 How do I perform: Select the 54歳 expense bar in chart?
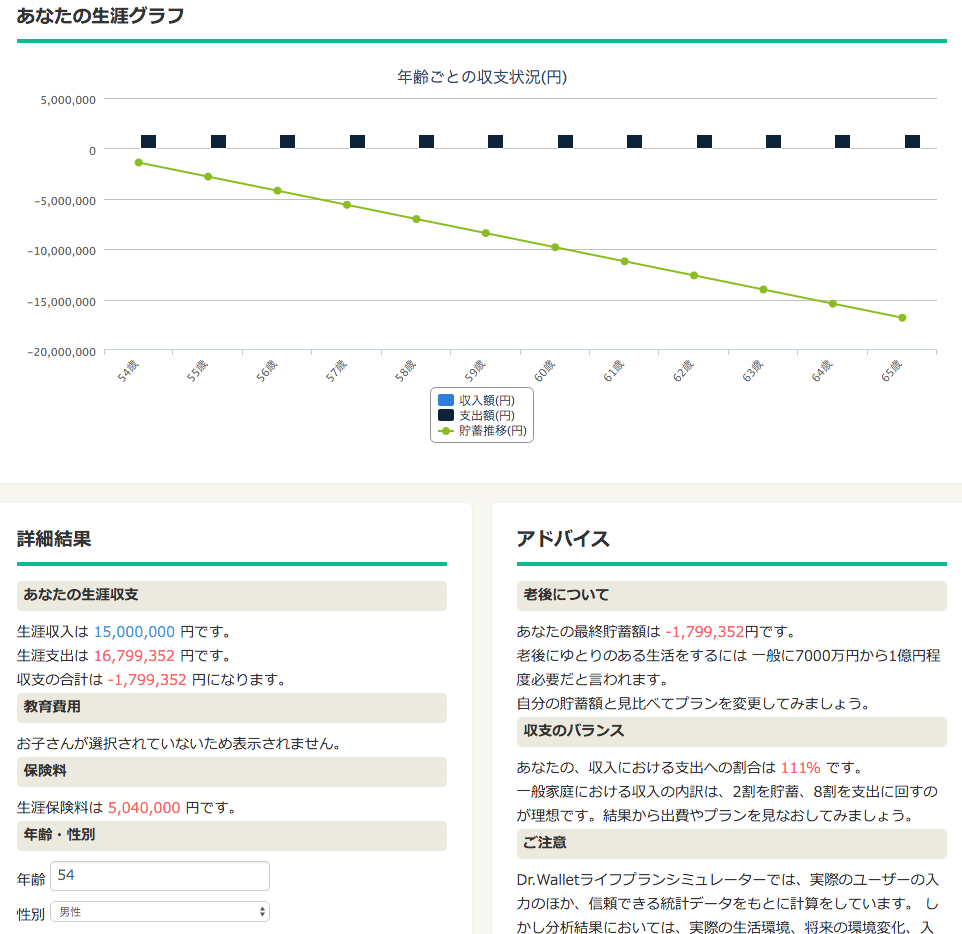[148, 142]
